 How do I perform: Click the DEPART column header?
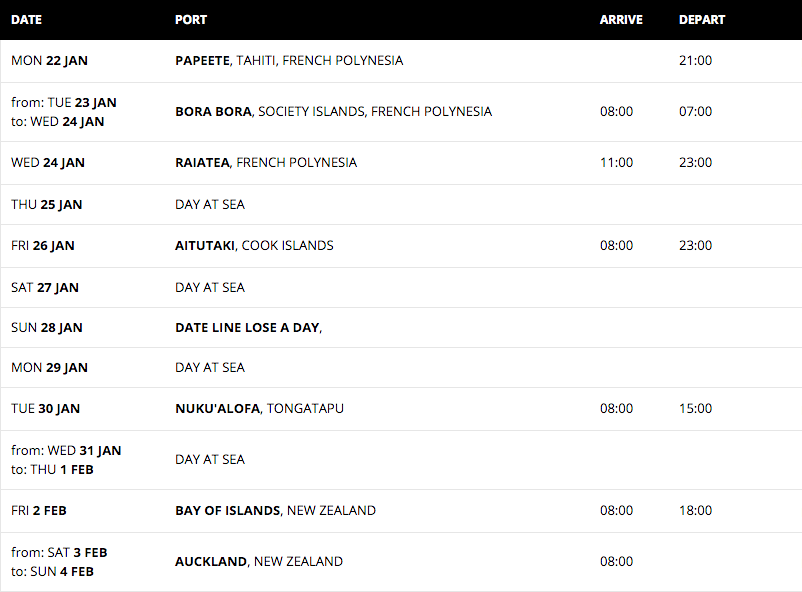pyautogui.click(x=702, y=19)
